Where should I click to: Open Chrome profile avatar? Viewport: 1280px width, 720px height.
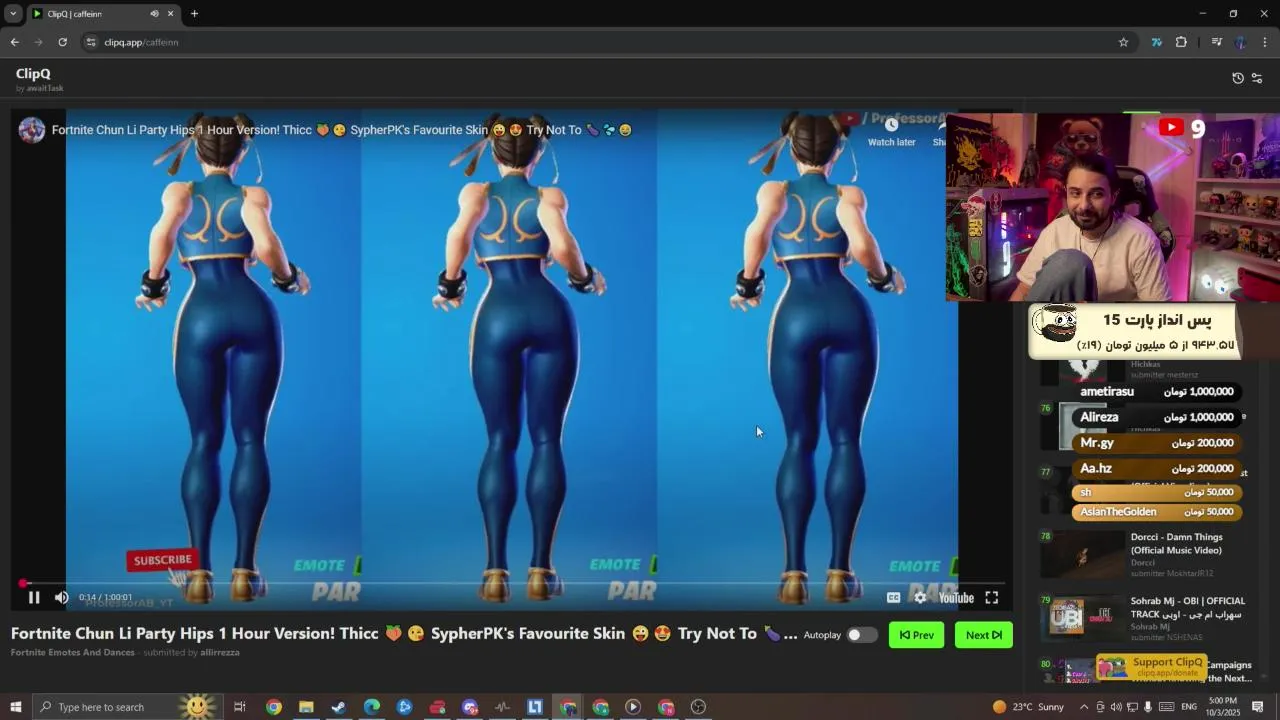(1241, 42)
